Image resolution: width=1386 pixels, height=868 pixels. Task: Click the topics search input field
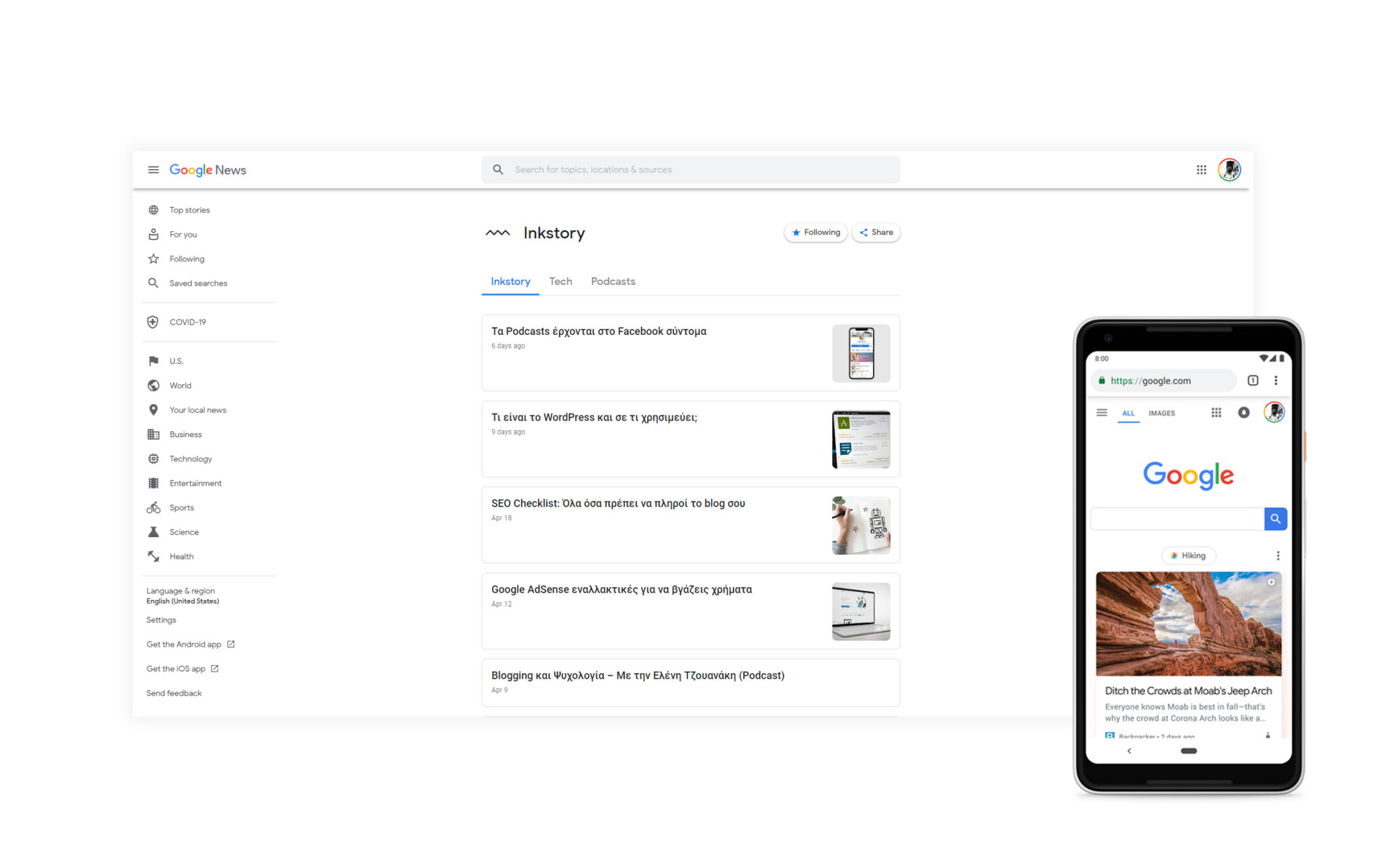click(x=690, y=169)
